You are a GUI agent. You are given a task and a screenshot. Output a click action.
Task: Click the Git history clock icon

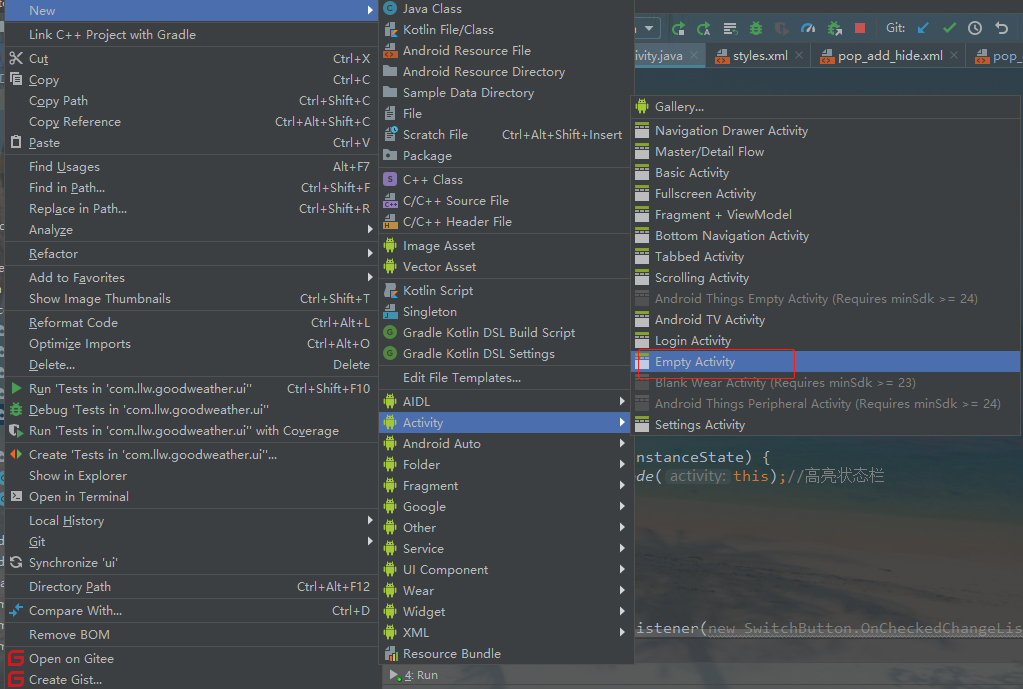(x=975, y=28)
